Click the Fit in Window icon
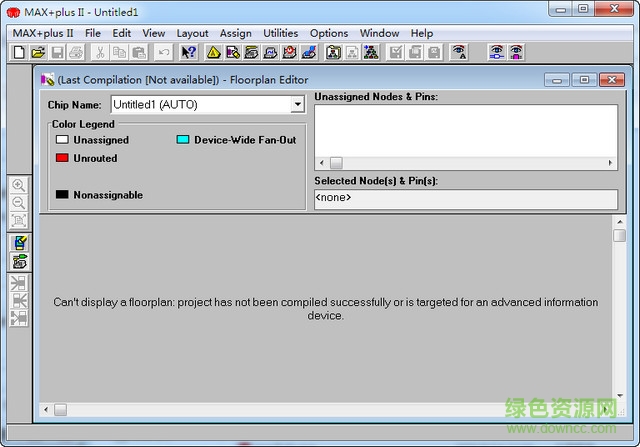The width and height of the screenshot is (640, 447). [x=18, y=220]
